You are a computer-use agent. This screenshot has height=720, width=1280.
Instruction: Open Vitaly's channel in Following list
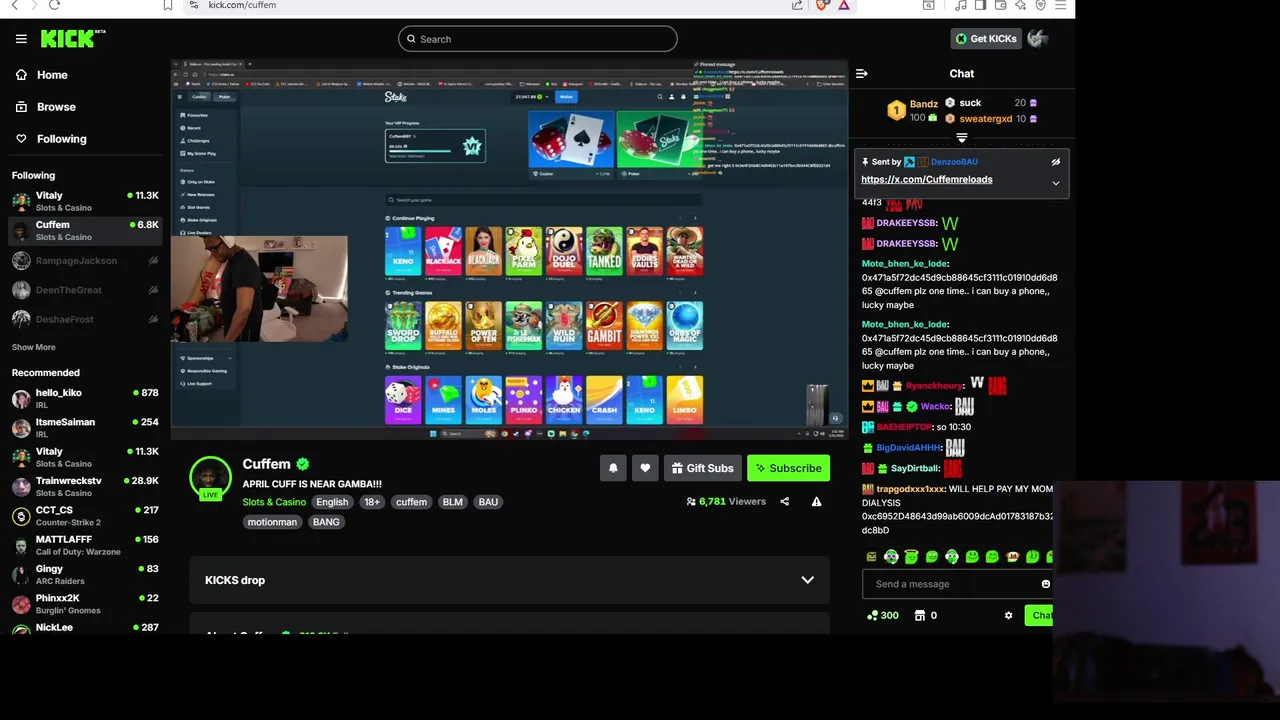pos(84,201)
